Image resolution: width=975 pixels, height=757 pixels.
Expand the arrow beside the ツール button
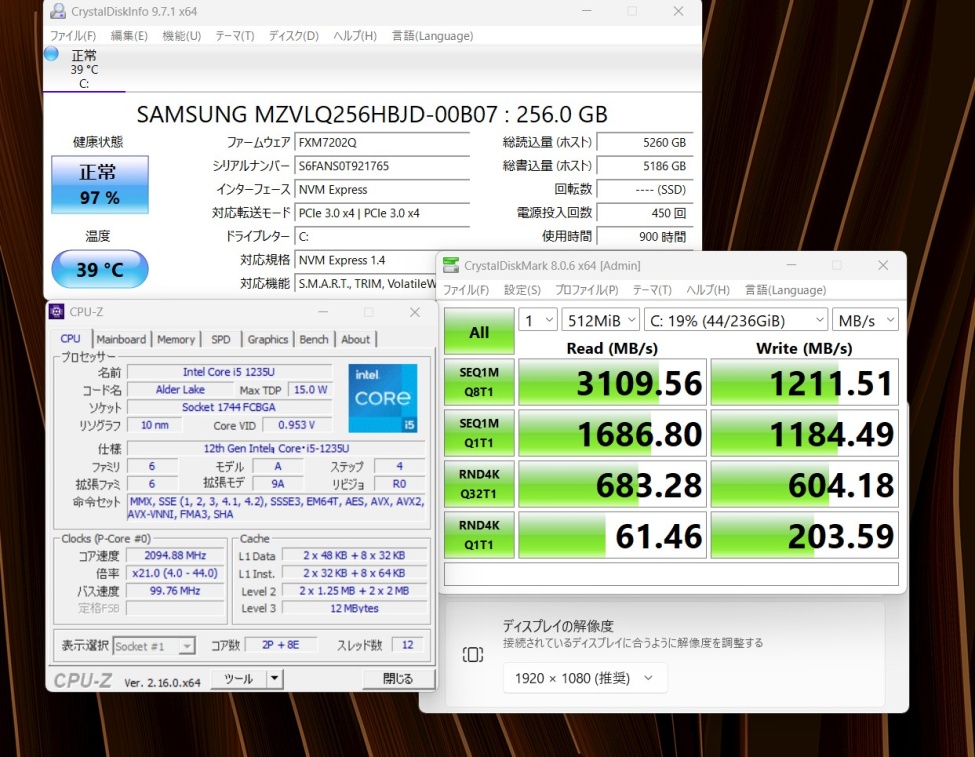[x=275, y=679]
